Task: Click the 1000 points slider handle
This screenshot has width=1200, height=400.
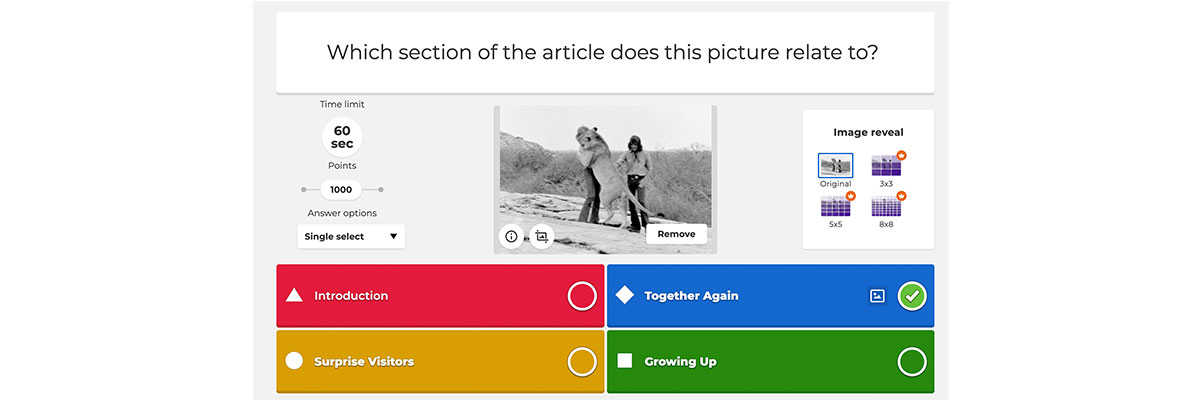Action: (341, 189)
